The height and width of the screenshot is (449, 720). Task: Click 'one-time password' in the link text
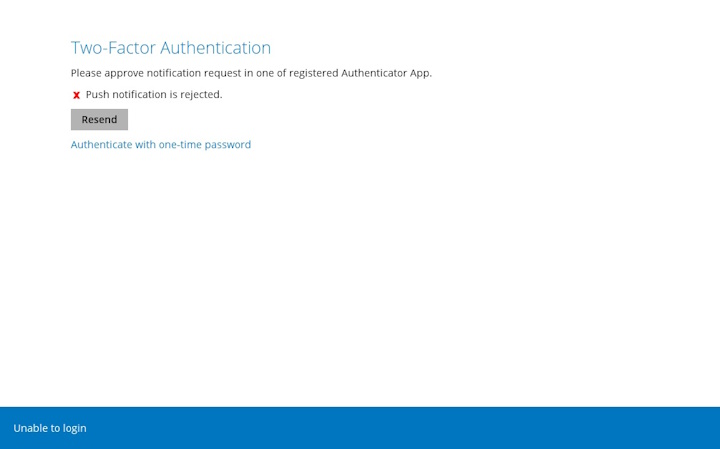[x=205, y=145]
